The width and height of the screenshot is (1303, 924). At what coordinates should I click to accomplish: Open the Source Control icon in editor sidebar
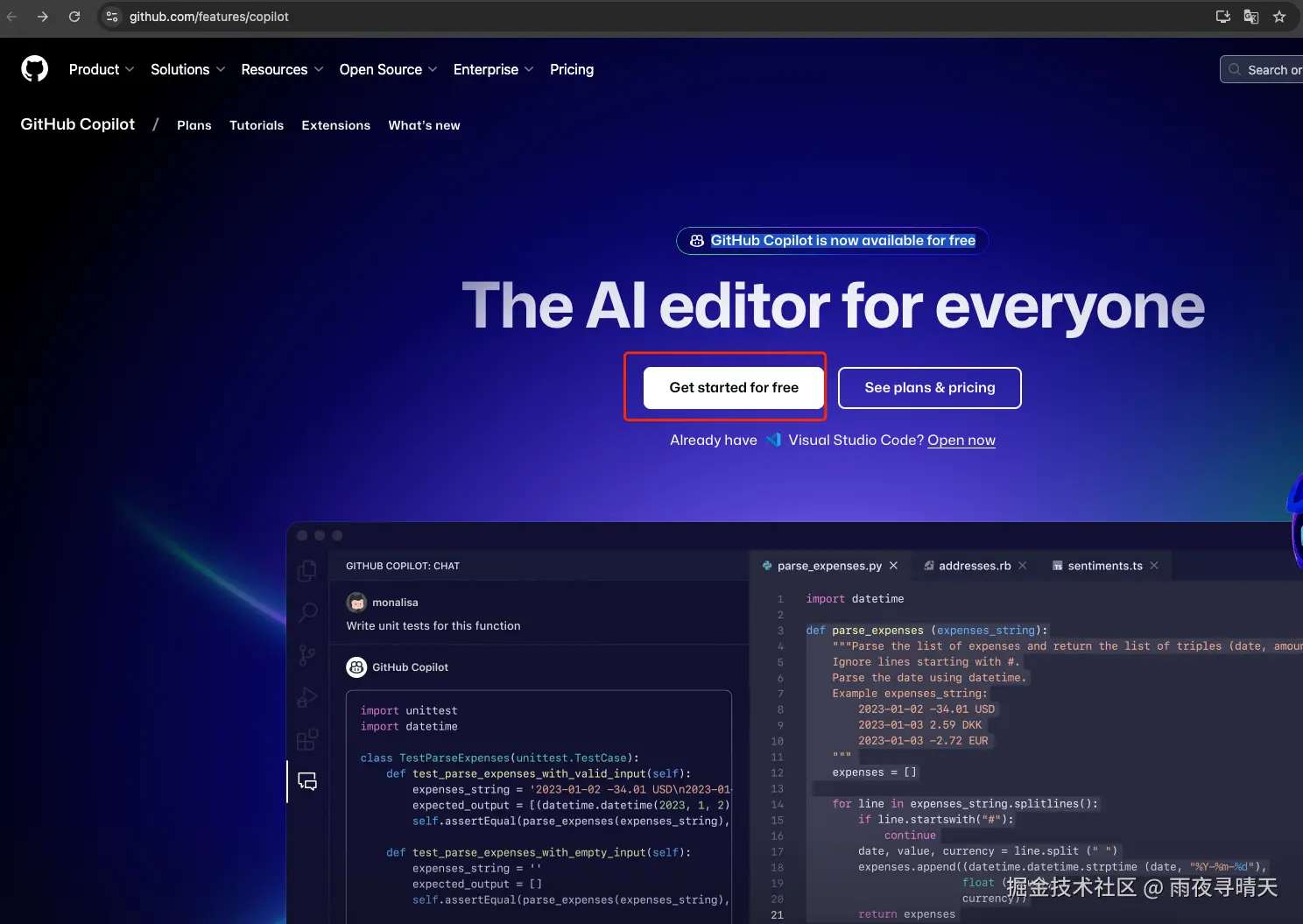point(307,655)
